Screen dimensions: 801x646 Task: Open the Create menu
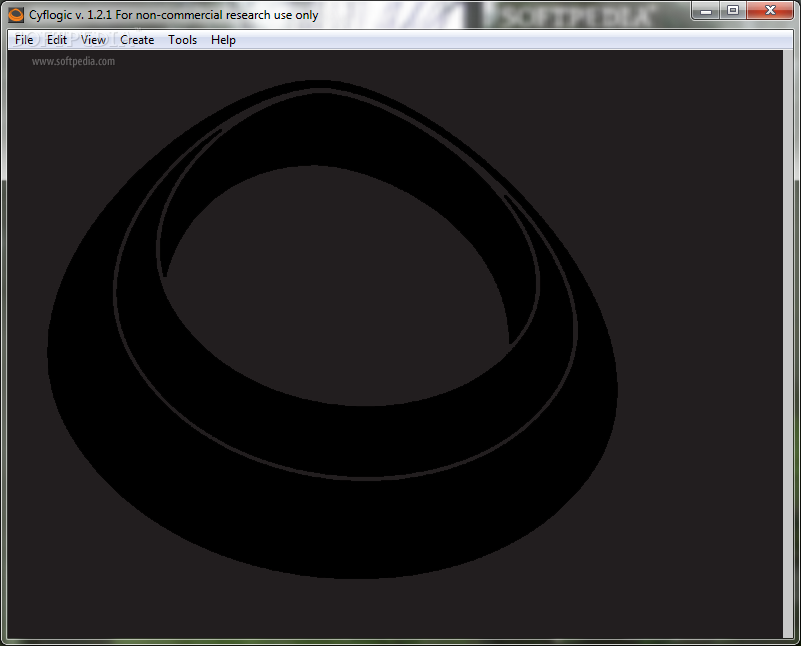point(137,40)
